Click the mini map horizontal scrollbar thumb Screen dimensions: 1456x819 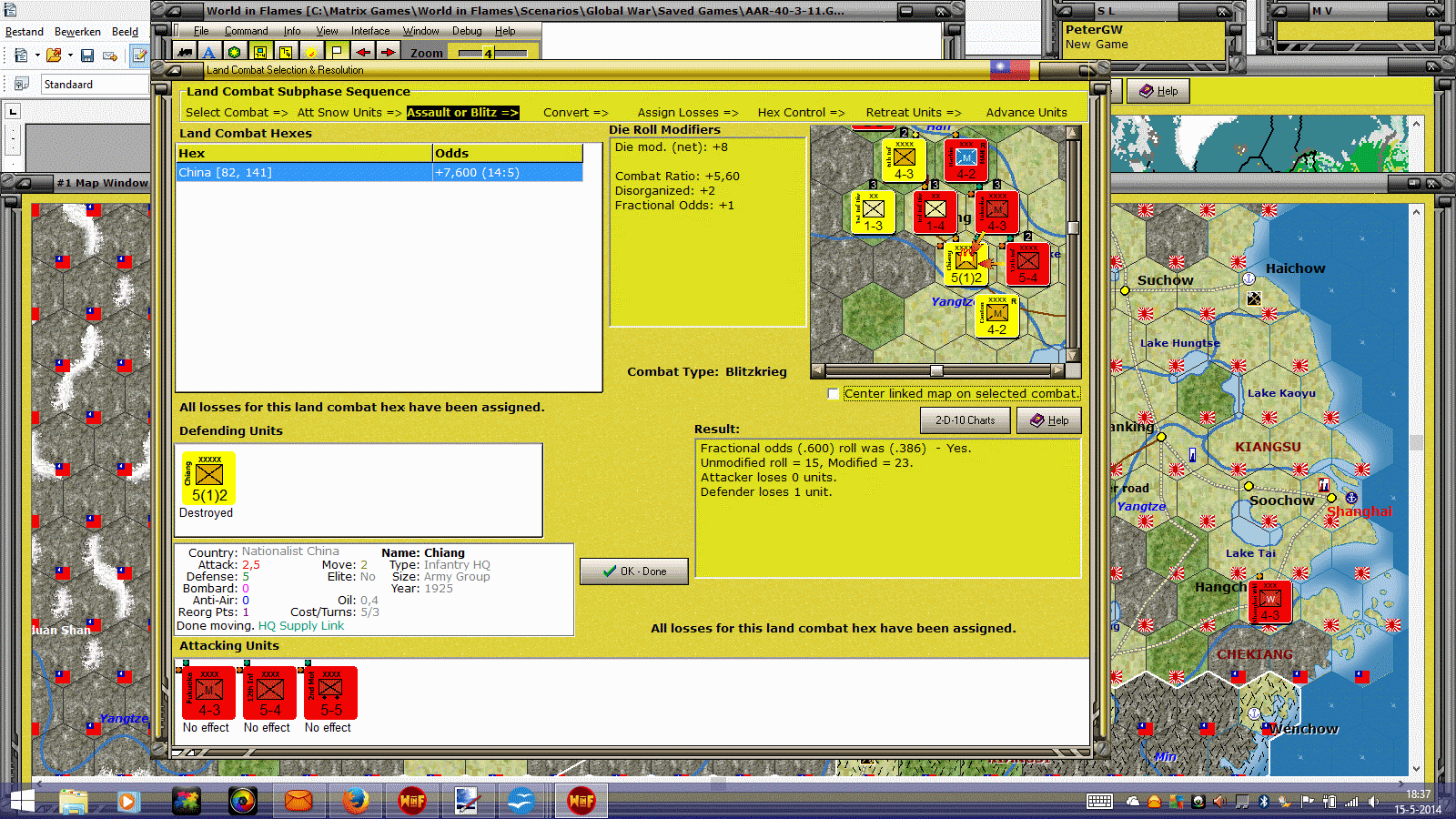[x=936, y=370]
